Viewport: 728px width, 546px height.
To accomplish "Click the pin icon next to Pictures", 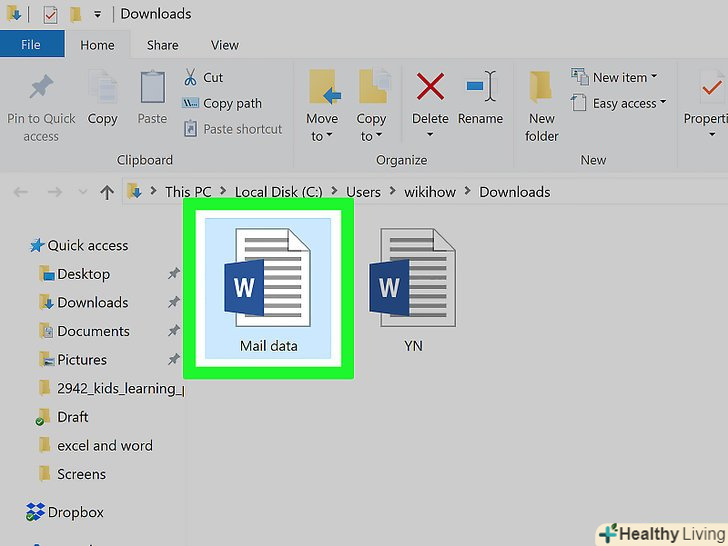I will click(x=174, y=359).
